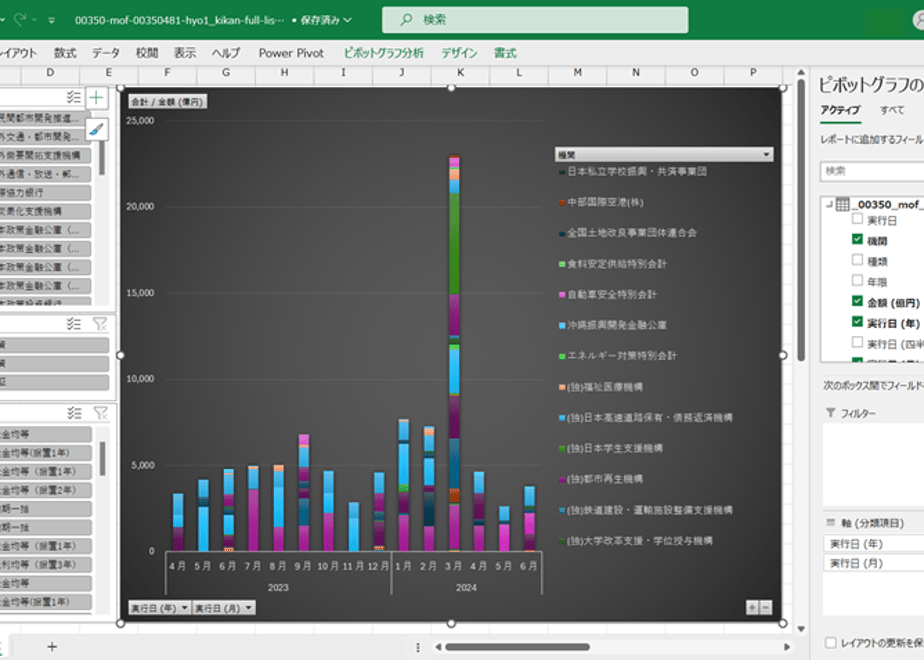Open the chart styles brush button
Image resolution: width=924 pixels, height=660 pixels.
click(x=97, y=129)
